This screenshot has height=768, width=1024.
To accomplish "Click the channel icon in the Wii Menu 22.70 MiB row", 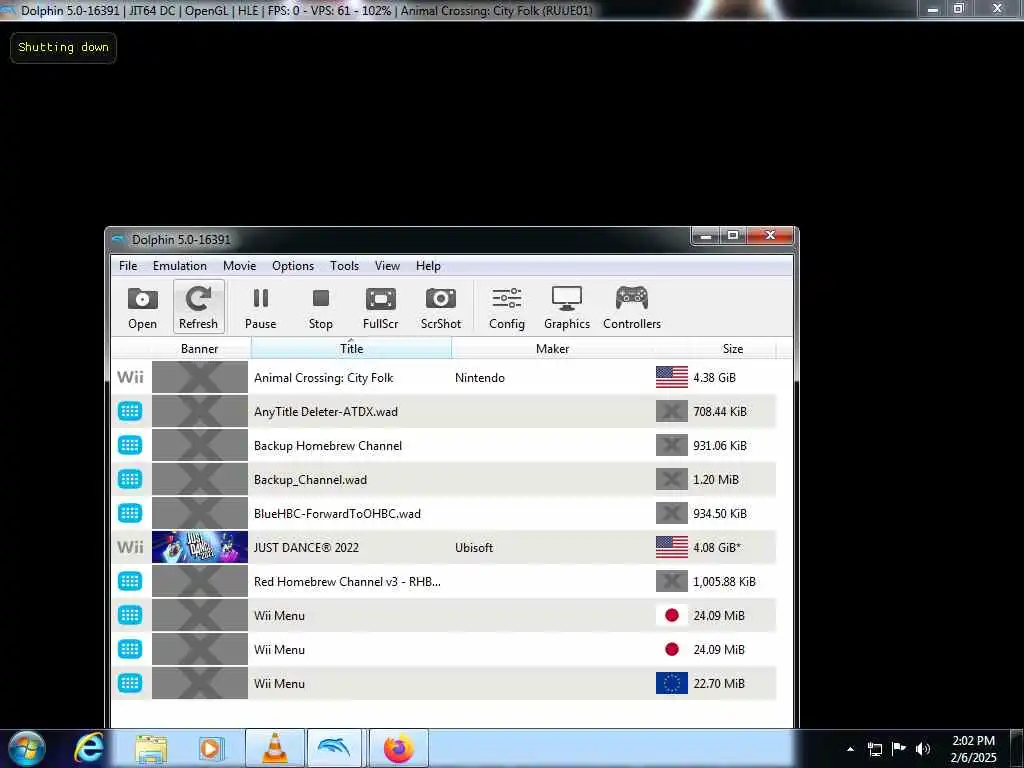I will pyautogui.click(x=130, y=683).
